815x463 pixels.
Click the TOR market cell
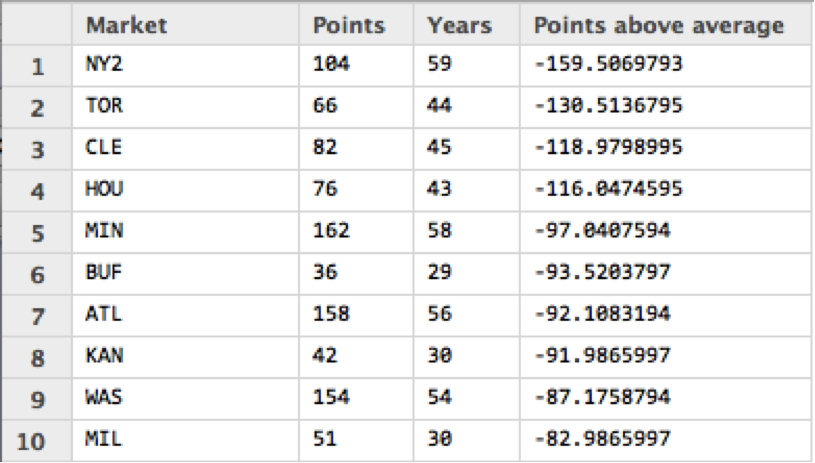(104, 106)
